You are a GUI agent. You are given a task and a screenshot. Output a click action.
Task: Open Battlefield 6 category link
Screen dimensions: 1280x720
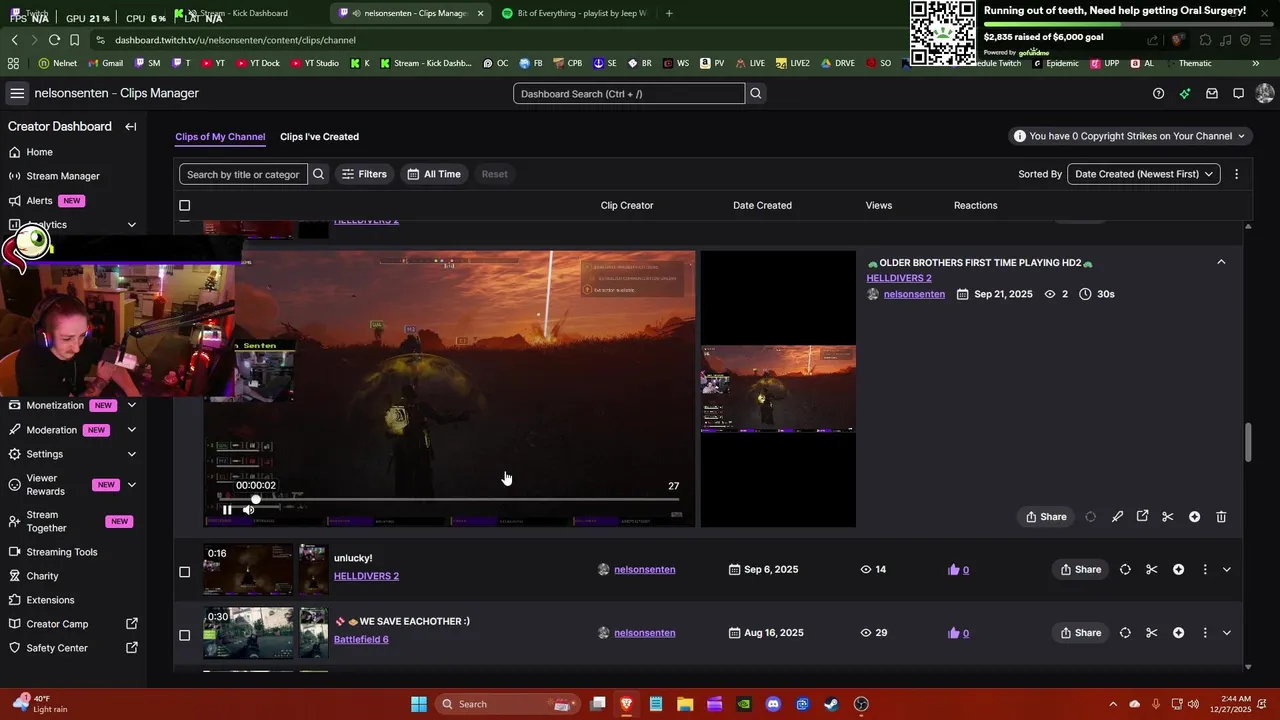[361, 640]
